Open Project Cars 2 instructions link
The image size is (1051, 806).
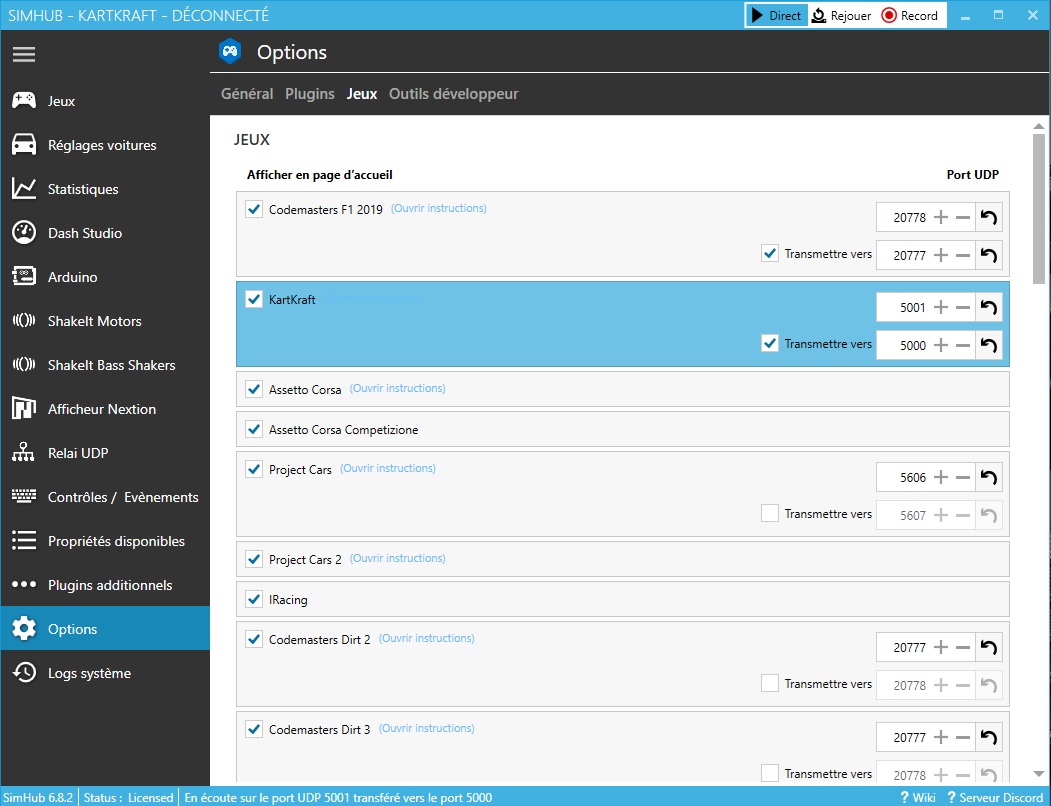[397, 558]
